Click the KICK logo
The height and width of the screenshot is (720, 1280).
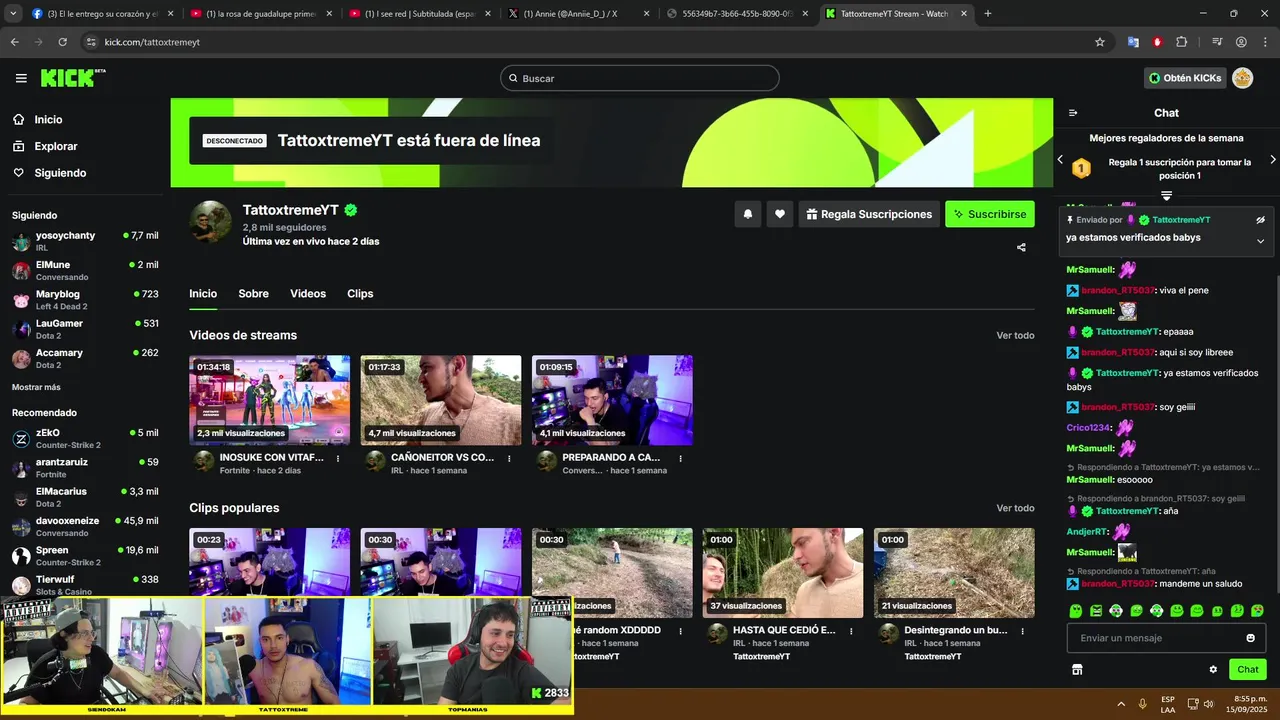73,78
